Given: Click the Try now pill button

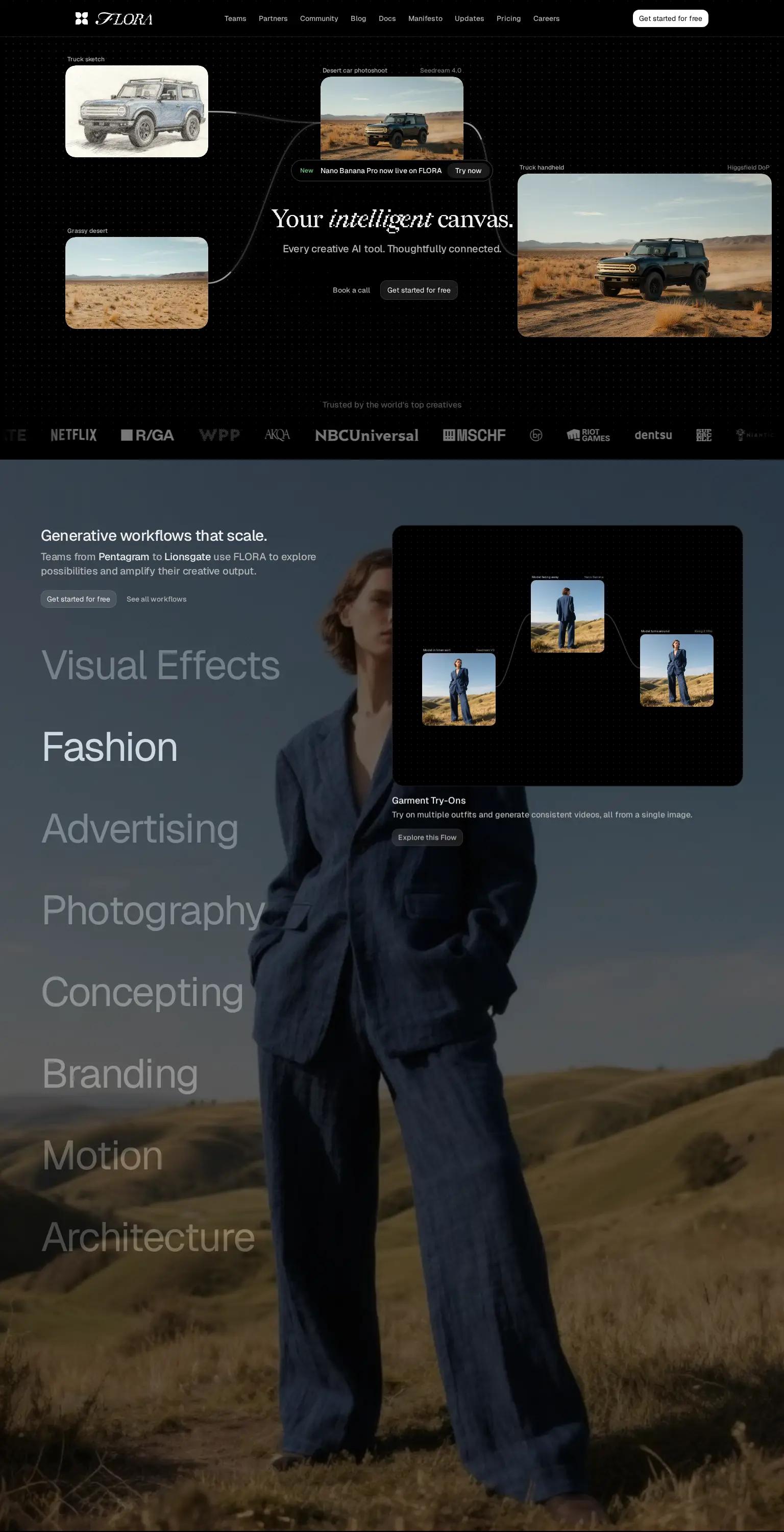Looking at the screenshot, I should (469, 171).
